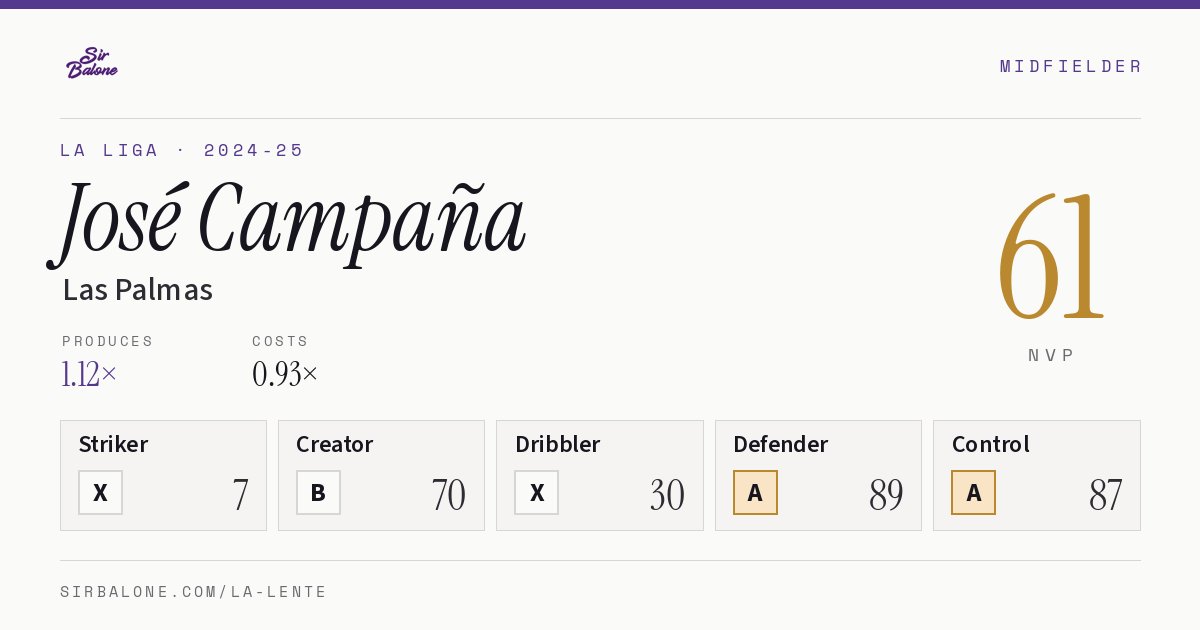Open the Striker rating card
Screen dimensions: 1200x630
tap(163, 475)
